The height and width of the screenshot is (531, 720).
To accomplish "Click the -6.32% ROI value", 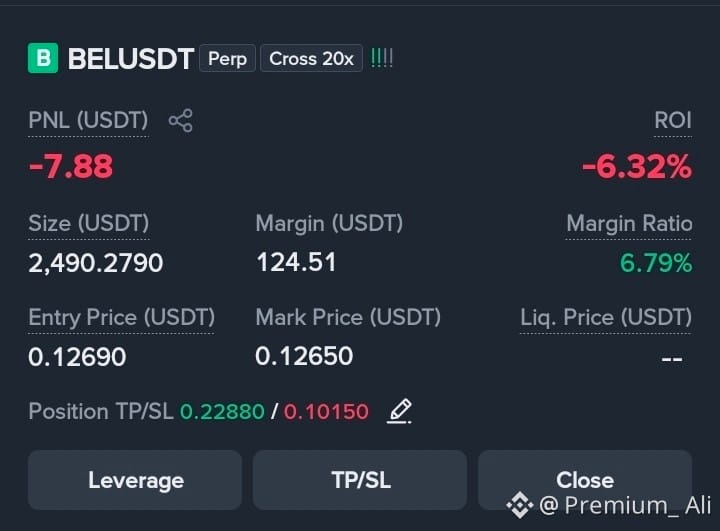I will point(637,166).
